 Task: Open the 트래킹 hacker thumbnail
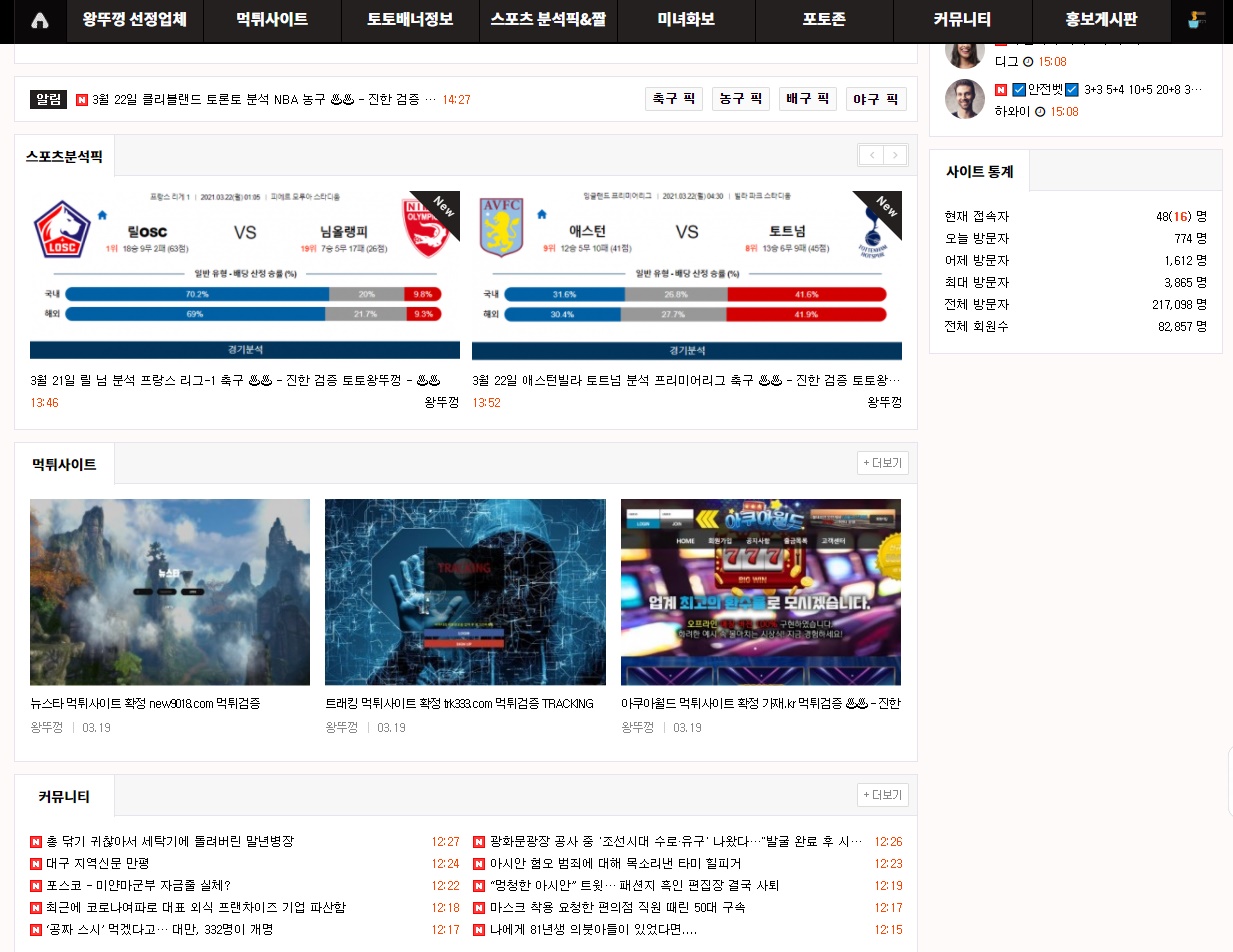pos(465,592)
